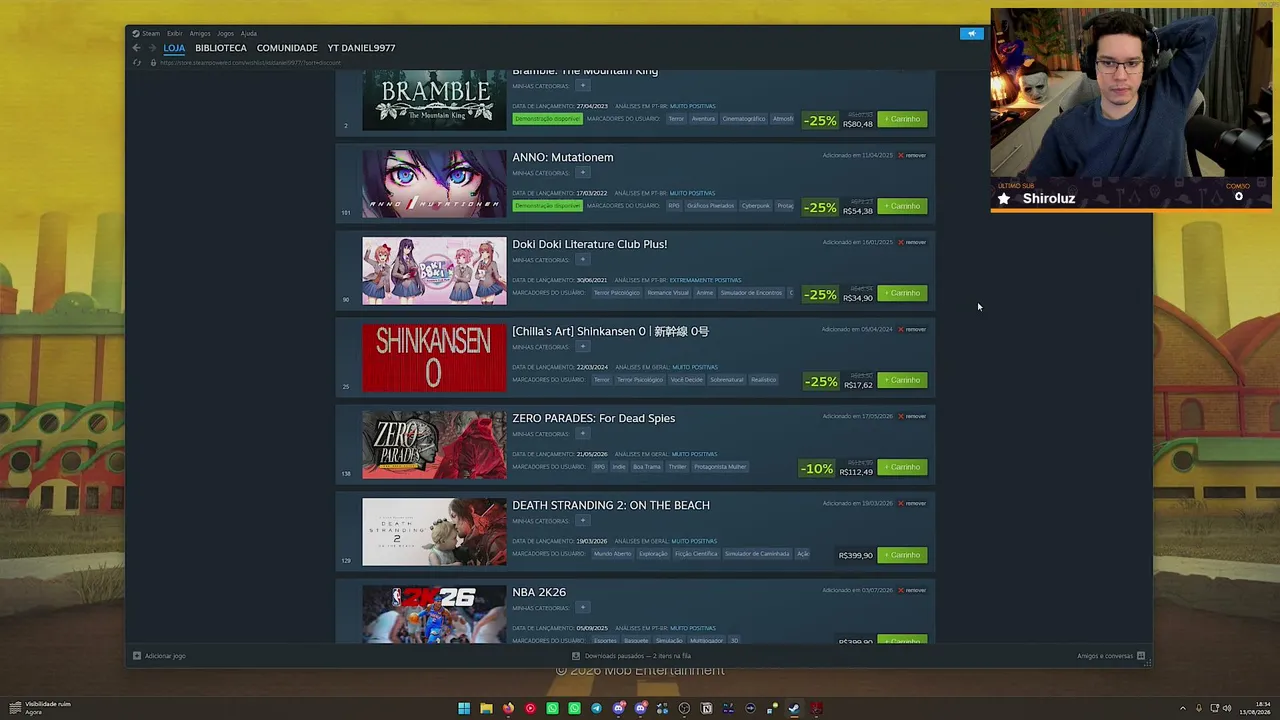Open OBS Studio from the taskbar
The height and width of the screenshot is (720, 1280).
tap(684, 709)
